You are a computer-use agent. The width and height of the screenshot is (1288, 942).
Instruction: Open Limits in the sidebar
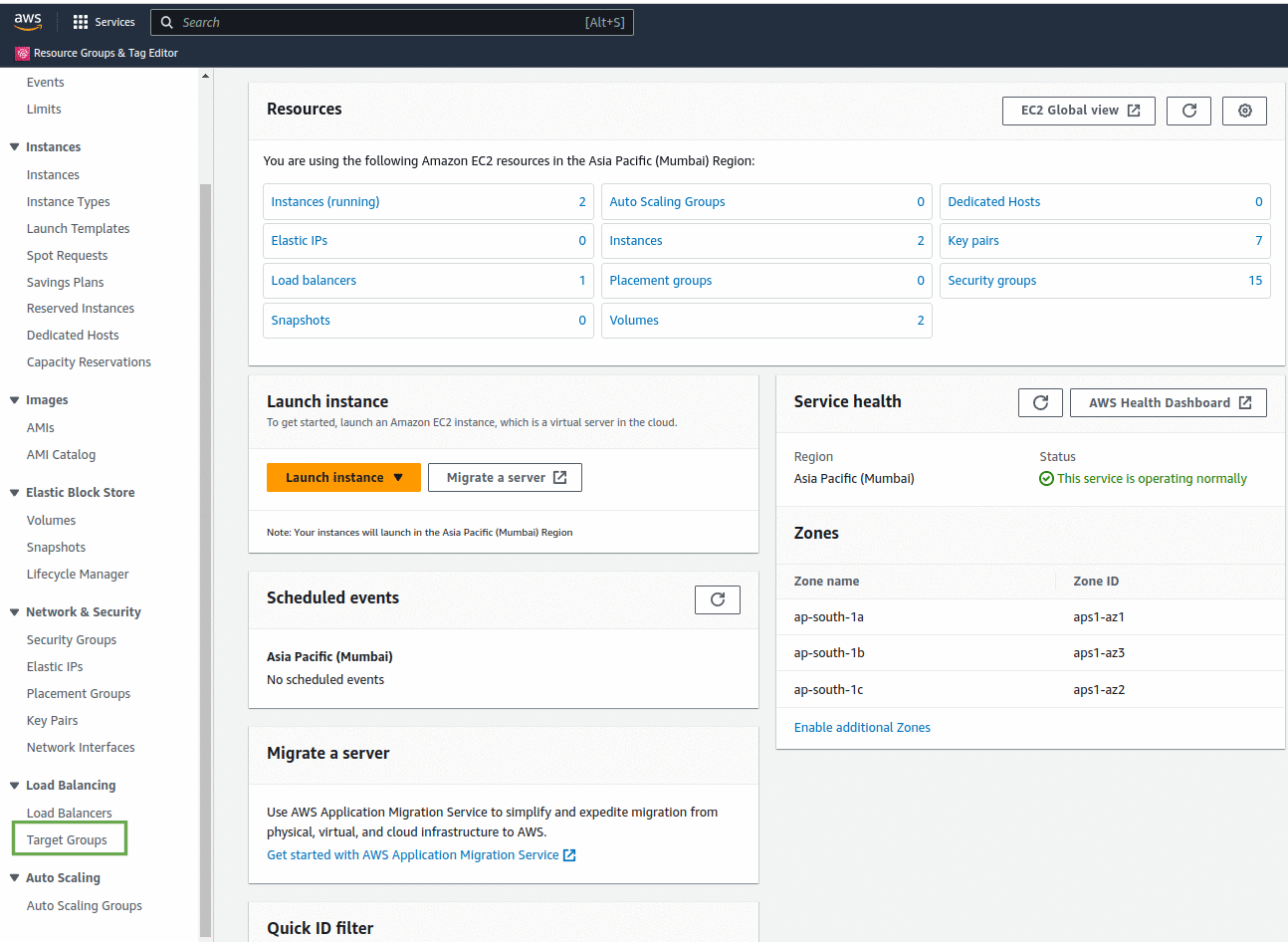pyautogui.click(x=44, y=109)
